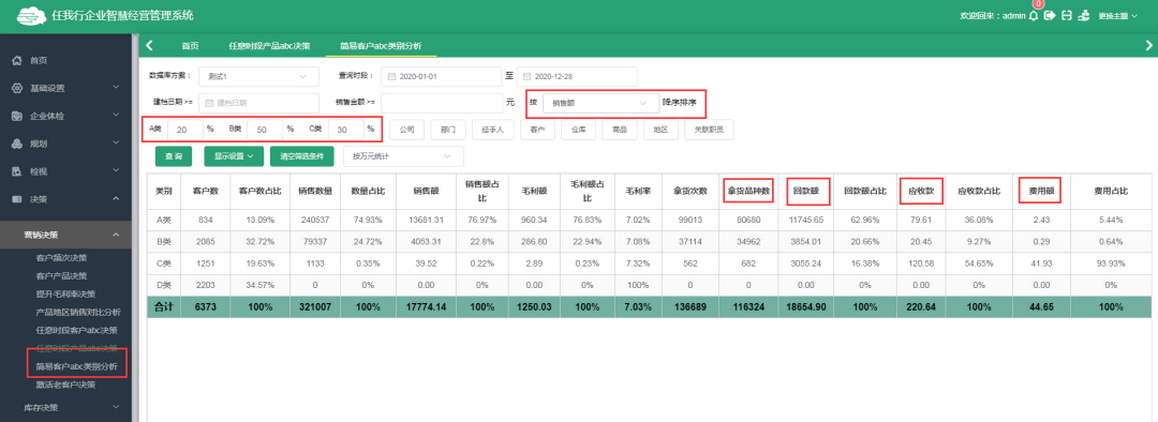Click the A类 percentage input field

pos(183,129)
